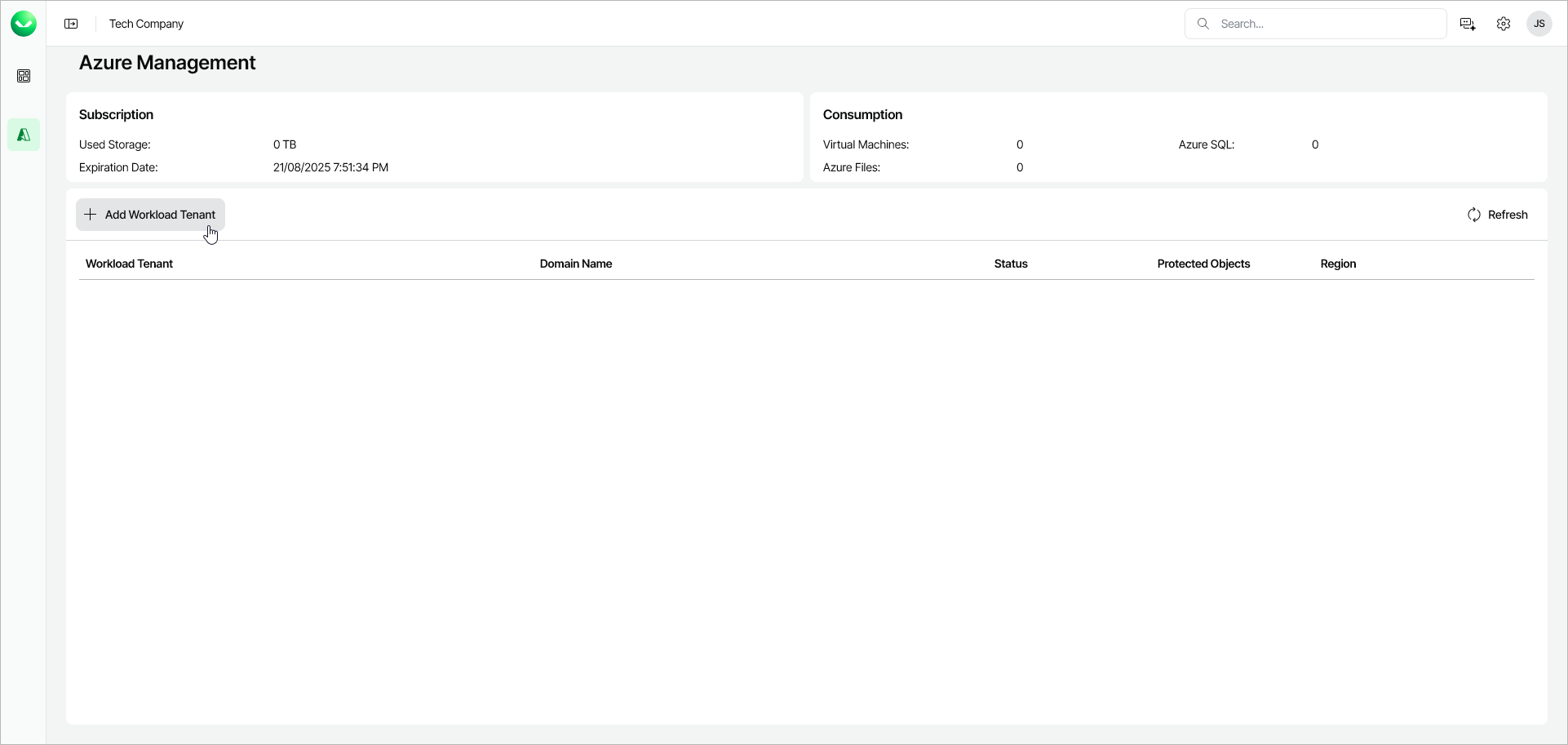Image resolution: width=1568 pixels, height=745 pixels.
Task: Click the Tech Company breadcrumb text
Action: point(146,24)
